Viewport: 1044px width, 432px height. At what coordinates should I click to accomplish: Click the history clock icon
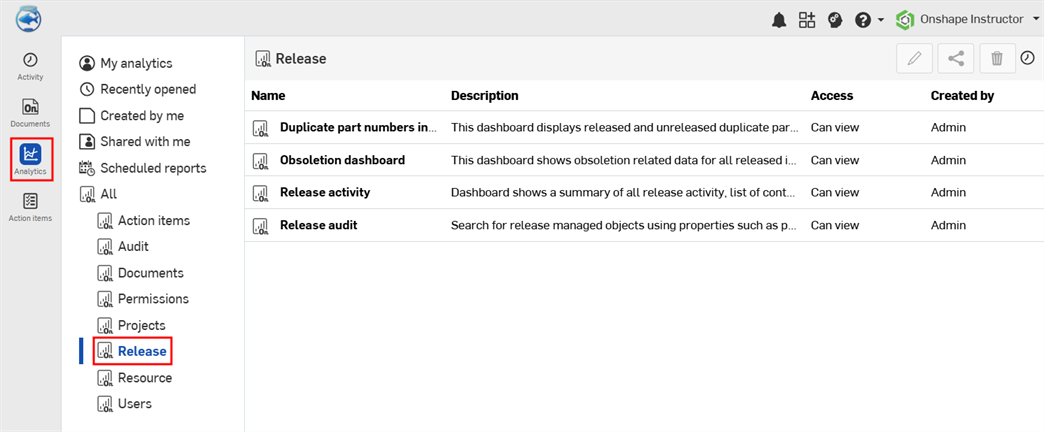coord(1027,59)
